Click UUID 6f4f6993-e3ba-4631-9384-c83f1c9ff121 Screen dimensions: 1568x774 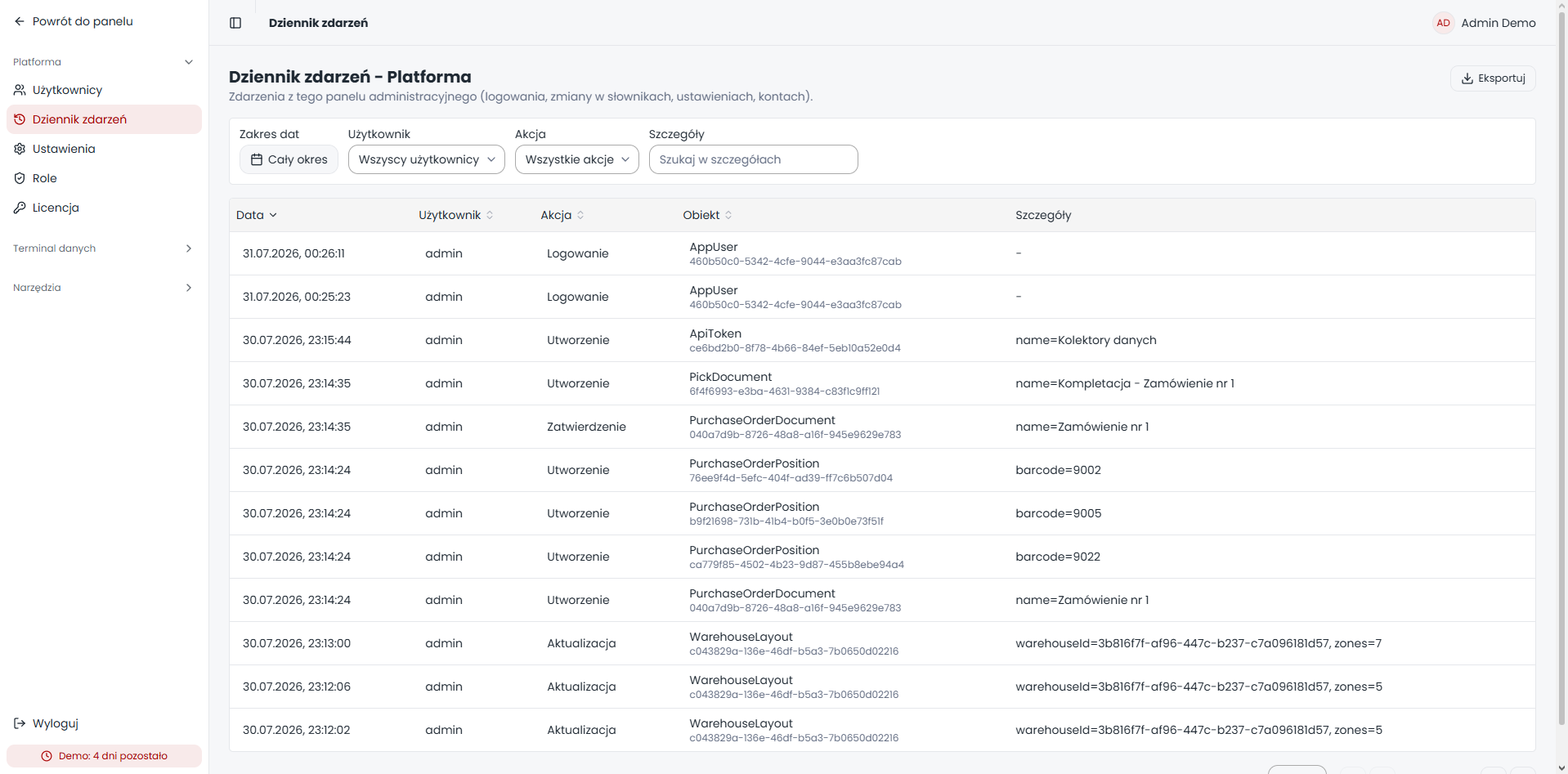(x=784, y=391)
